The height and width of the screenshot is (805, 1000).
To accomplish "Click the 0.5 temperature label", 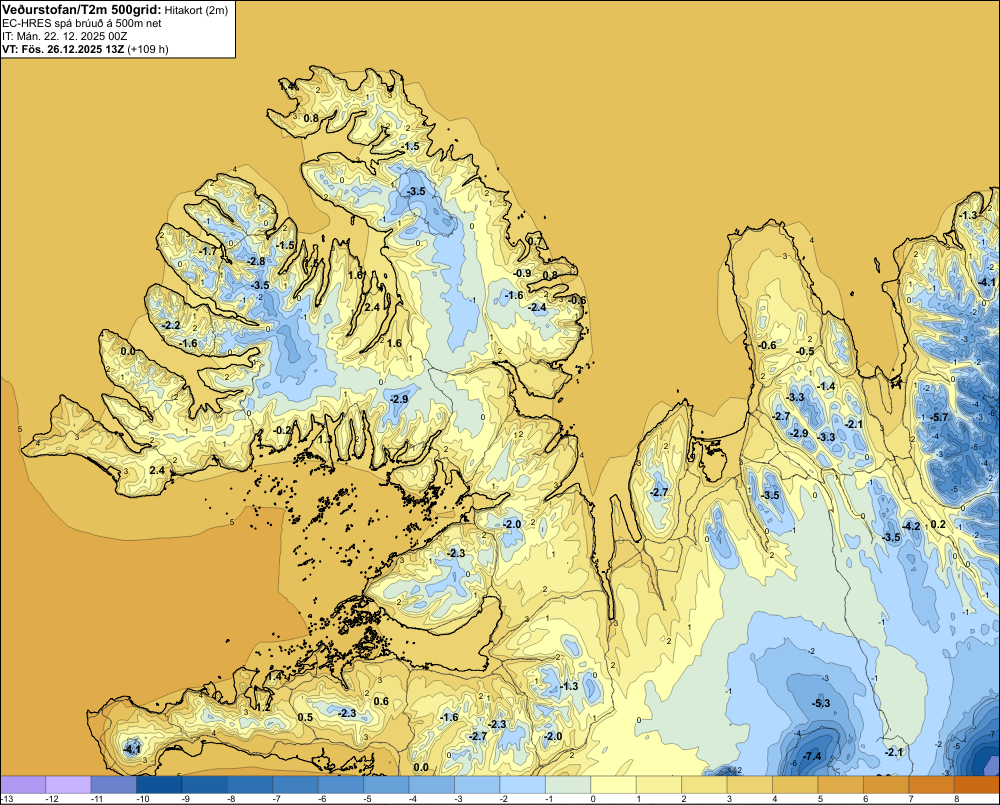I will pyautogui.click(x=305, y=717).
